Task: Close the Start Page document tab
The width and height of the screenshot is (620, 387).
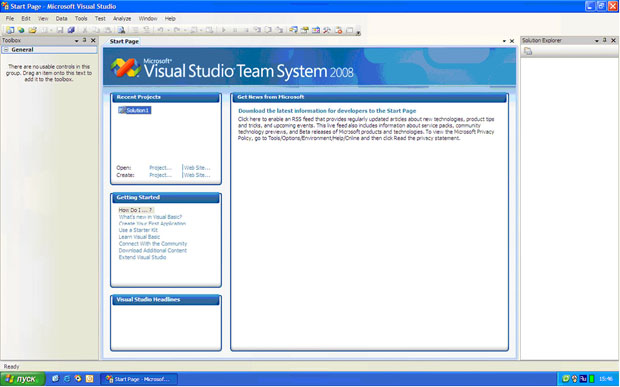Action: [512, 41]
